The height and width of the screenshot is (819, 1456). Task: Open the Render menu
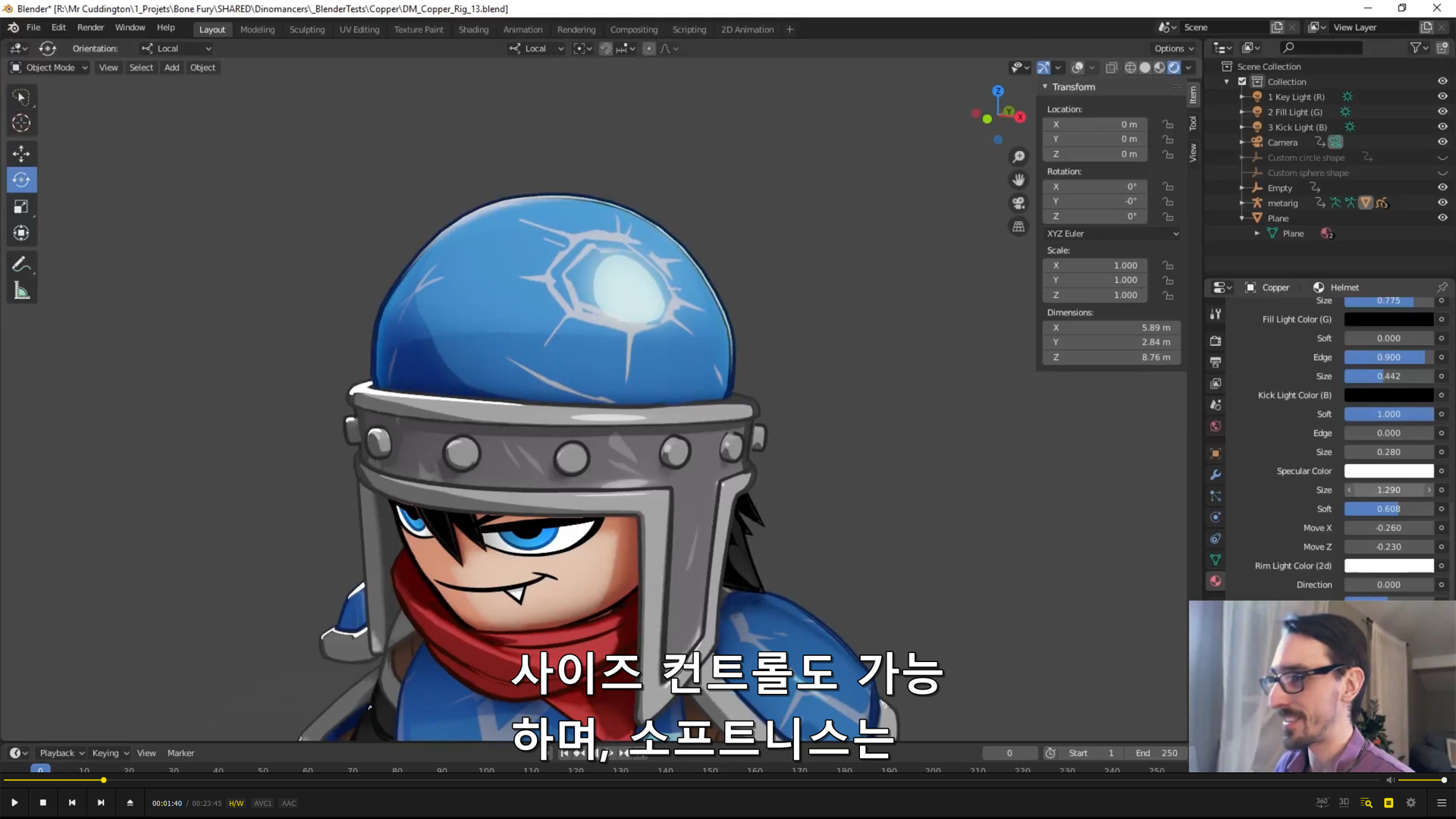[90, 27]
